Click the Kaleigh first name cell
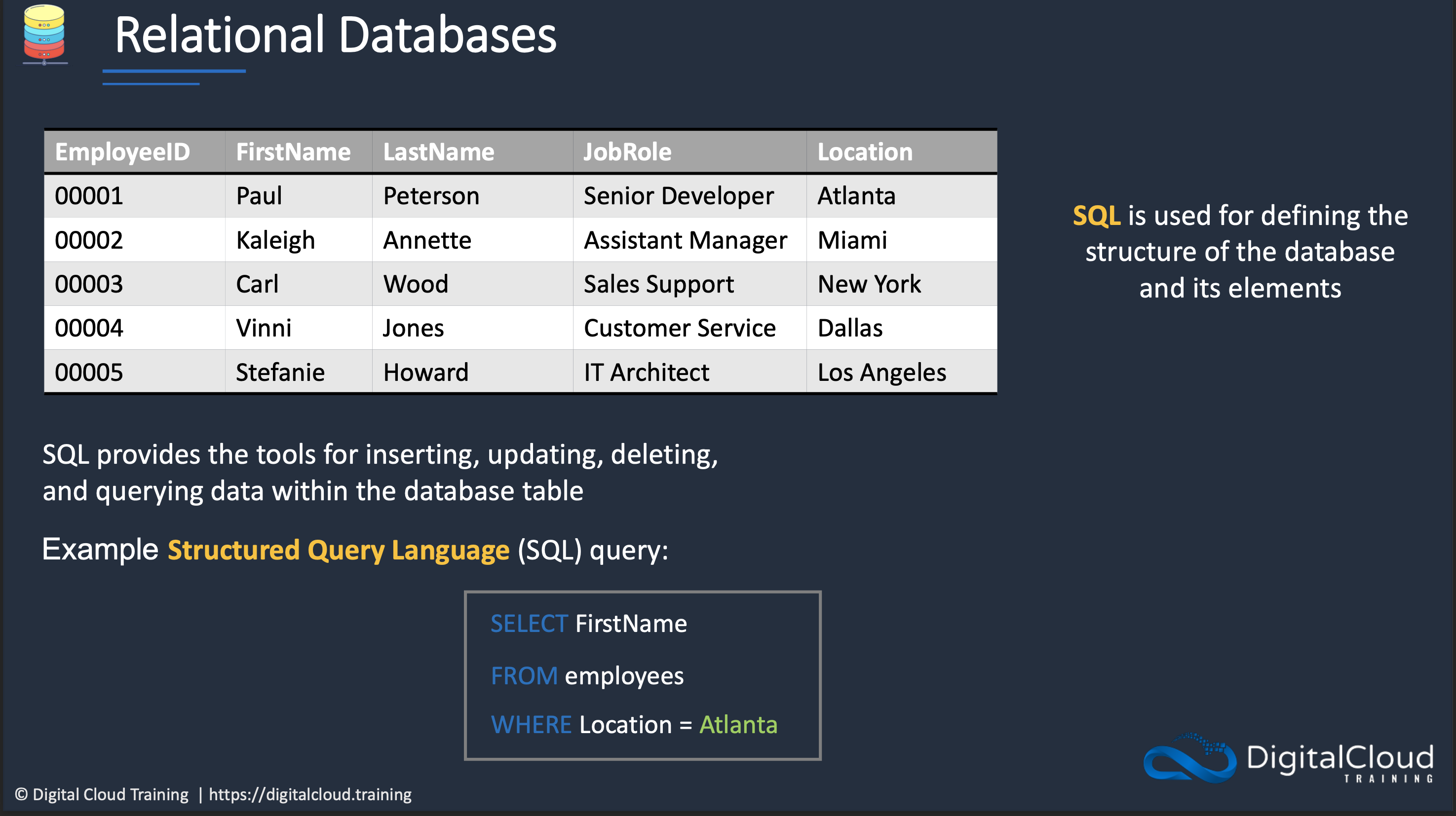The width and height of the screenshot is (1456, 816). [x=275, y=240]
